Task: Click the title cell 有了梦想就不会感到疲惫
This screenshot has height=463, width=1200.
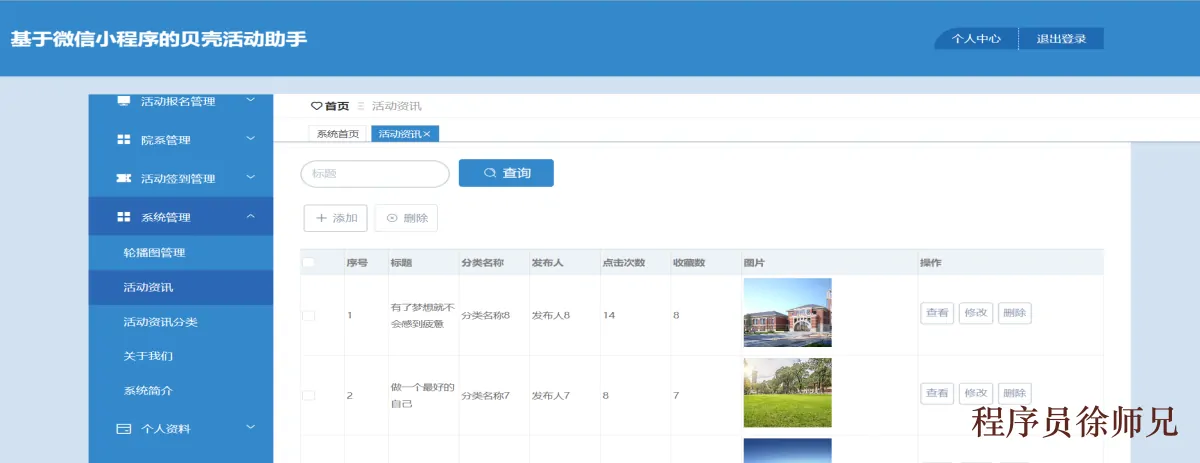Action: click(x=423, y=316)
